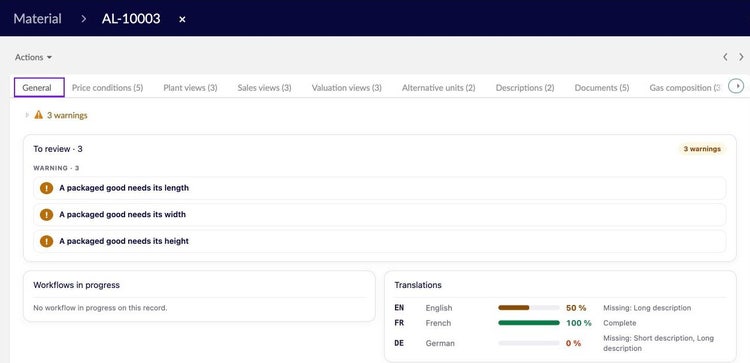Image resolution: width=750 pixels, height=363 pixels.
Task: Click the 3 warnings text link
Action: pyautogui.click(x=67, y=115)
